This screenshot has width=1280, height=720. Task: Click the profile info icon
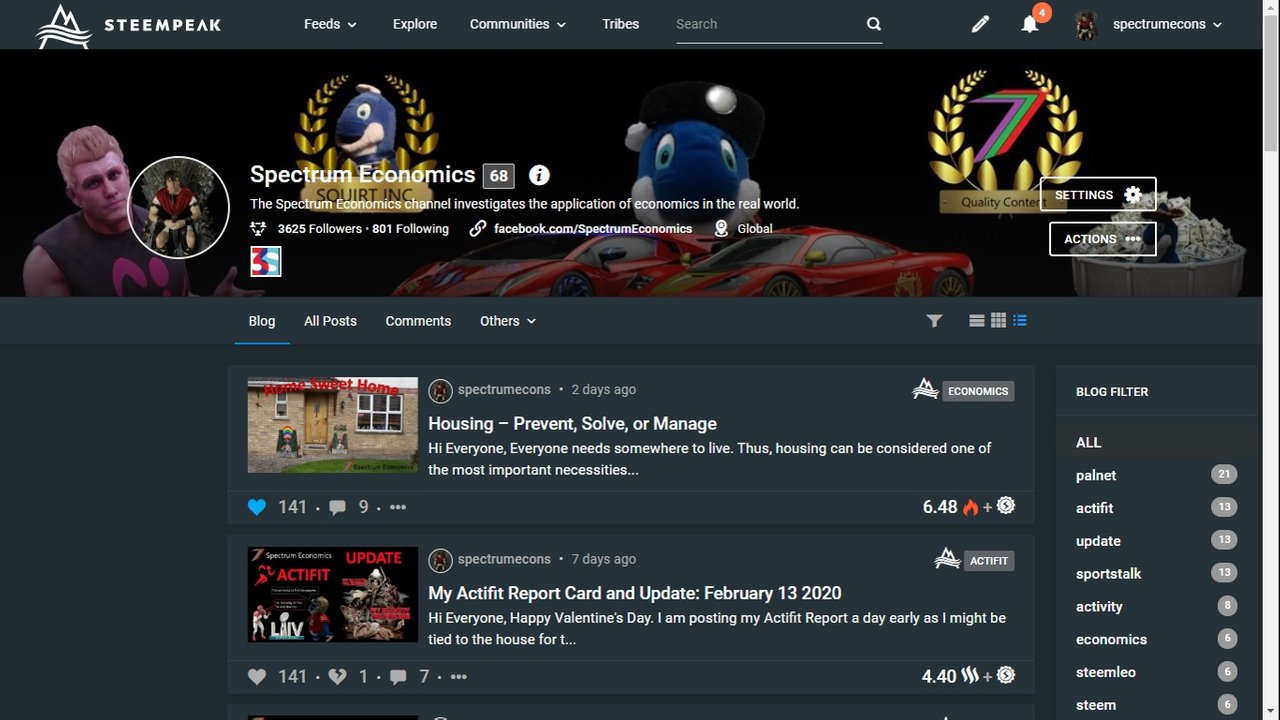539,175
